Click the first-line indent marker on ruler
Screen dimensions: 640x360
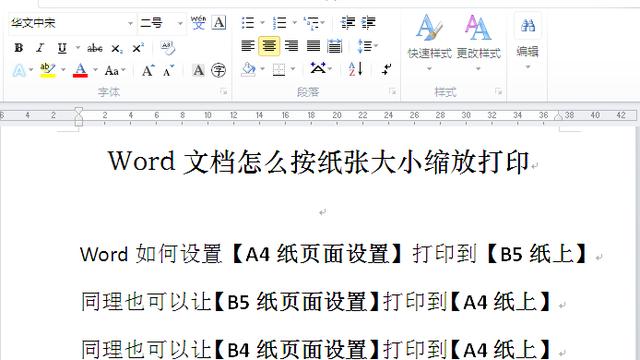click(x=79, y=111)
